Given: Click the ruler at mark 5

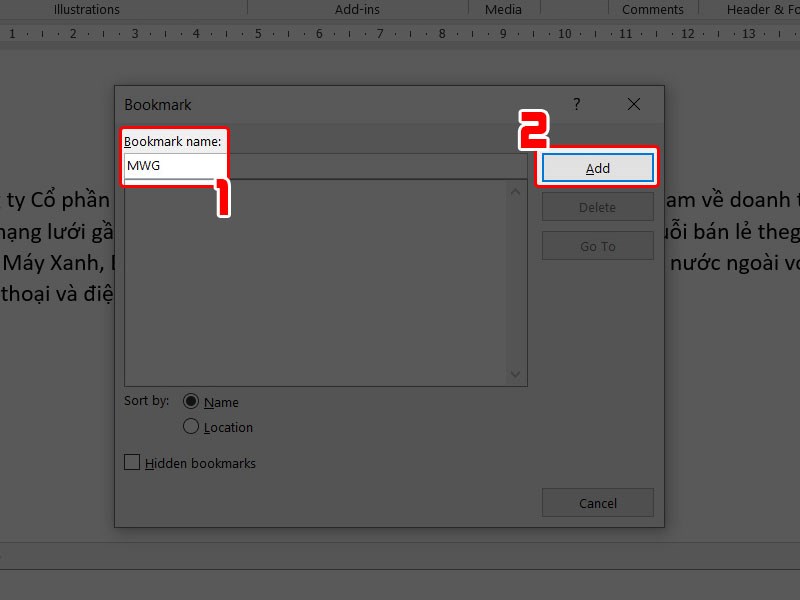Looking at the screenshot, I should click(x=258, y=34).
